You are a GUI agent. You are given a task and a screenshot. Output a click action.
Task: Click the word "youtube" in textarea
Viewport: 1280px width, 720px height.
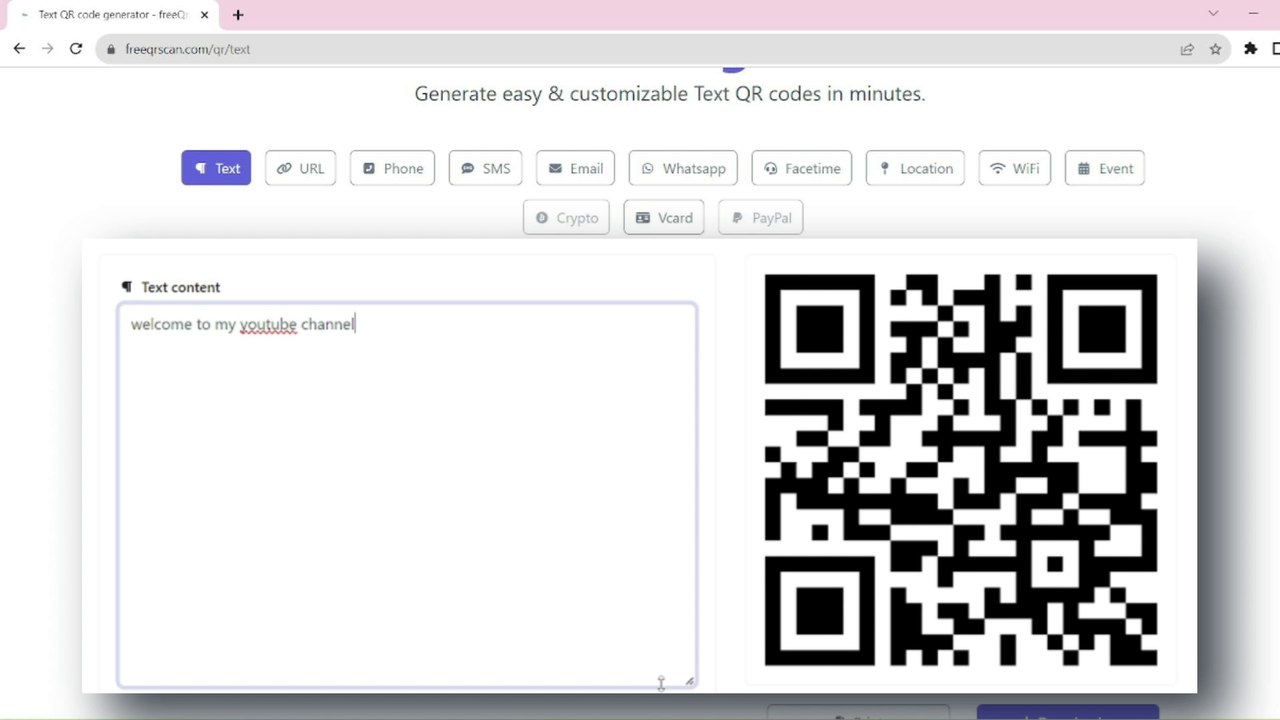(x=268, y=324)
